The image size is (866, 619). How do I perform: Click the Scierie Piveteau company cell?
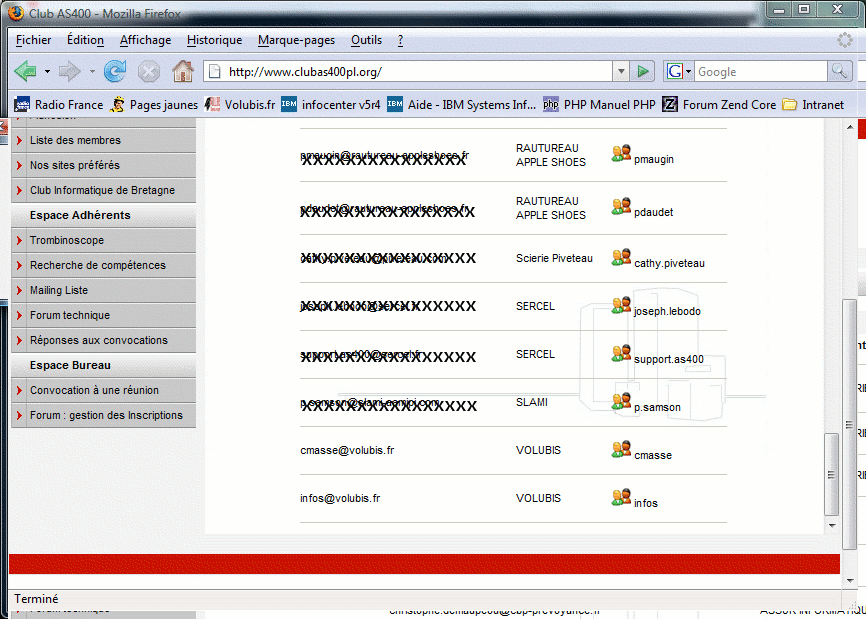click(x=554, y=258)
